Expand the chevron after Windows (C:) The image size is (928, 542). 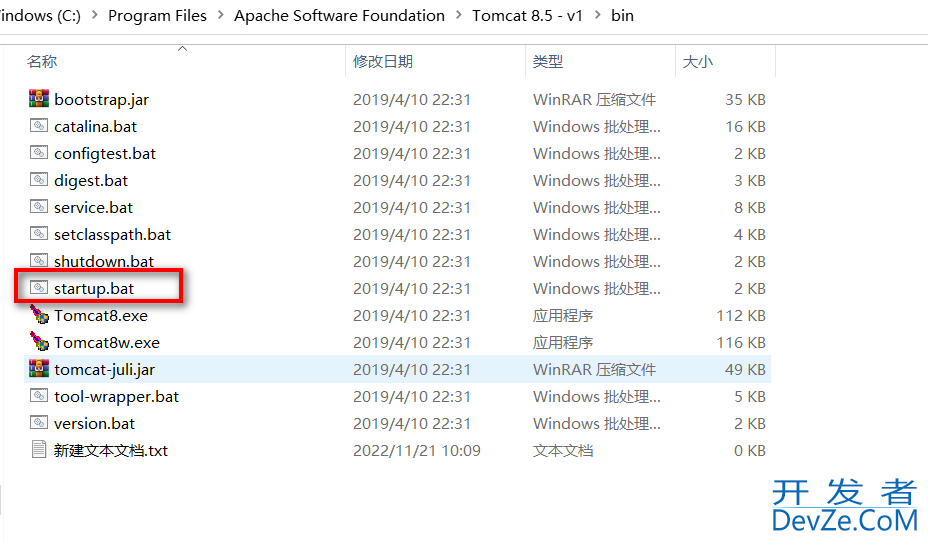(95, 15)
